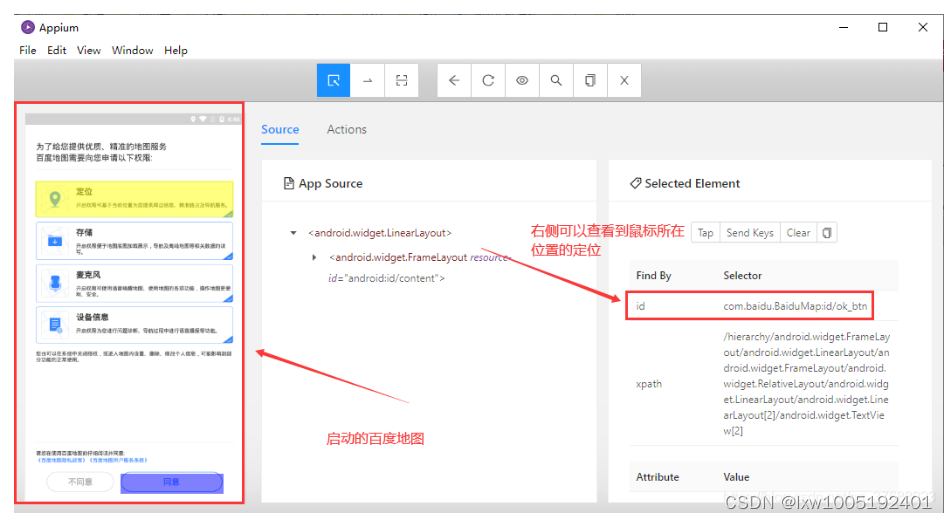Select the android.widget.LinearLayout tree row
This screenshot has height=519, width=947.
380,233
